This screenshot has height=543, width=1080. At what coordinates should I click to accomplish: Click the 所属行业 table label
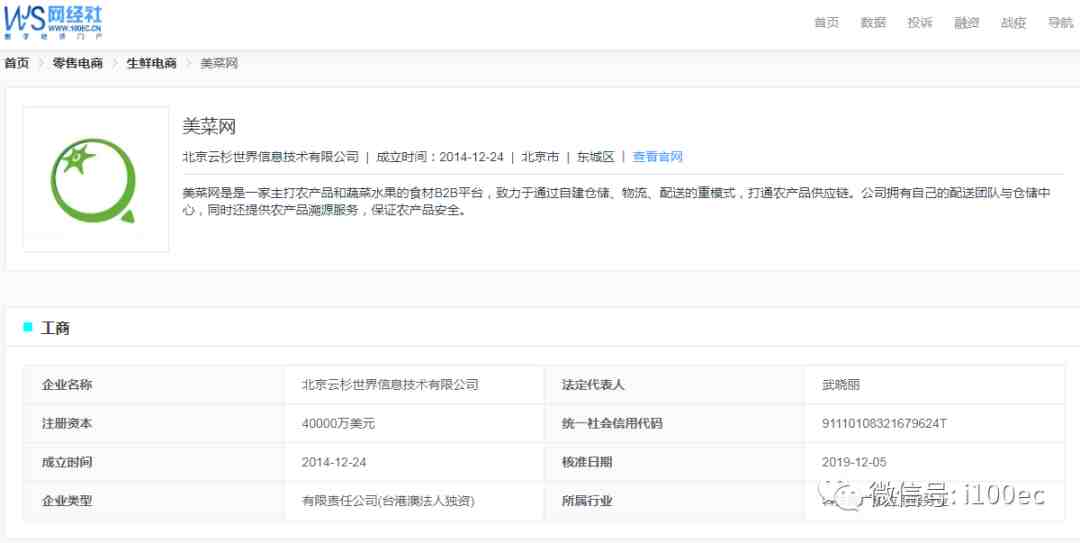(x=587, y=501)
